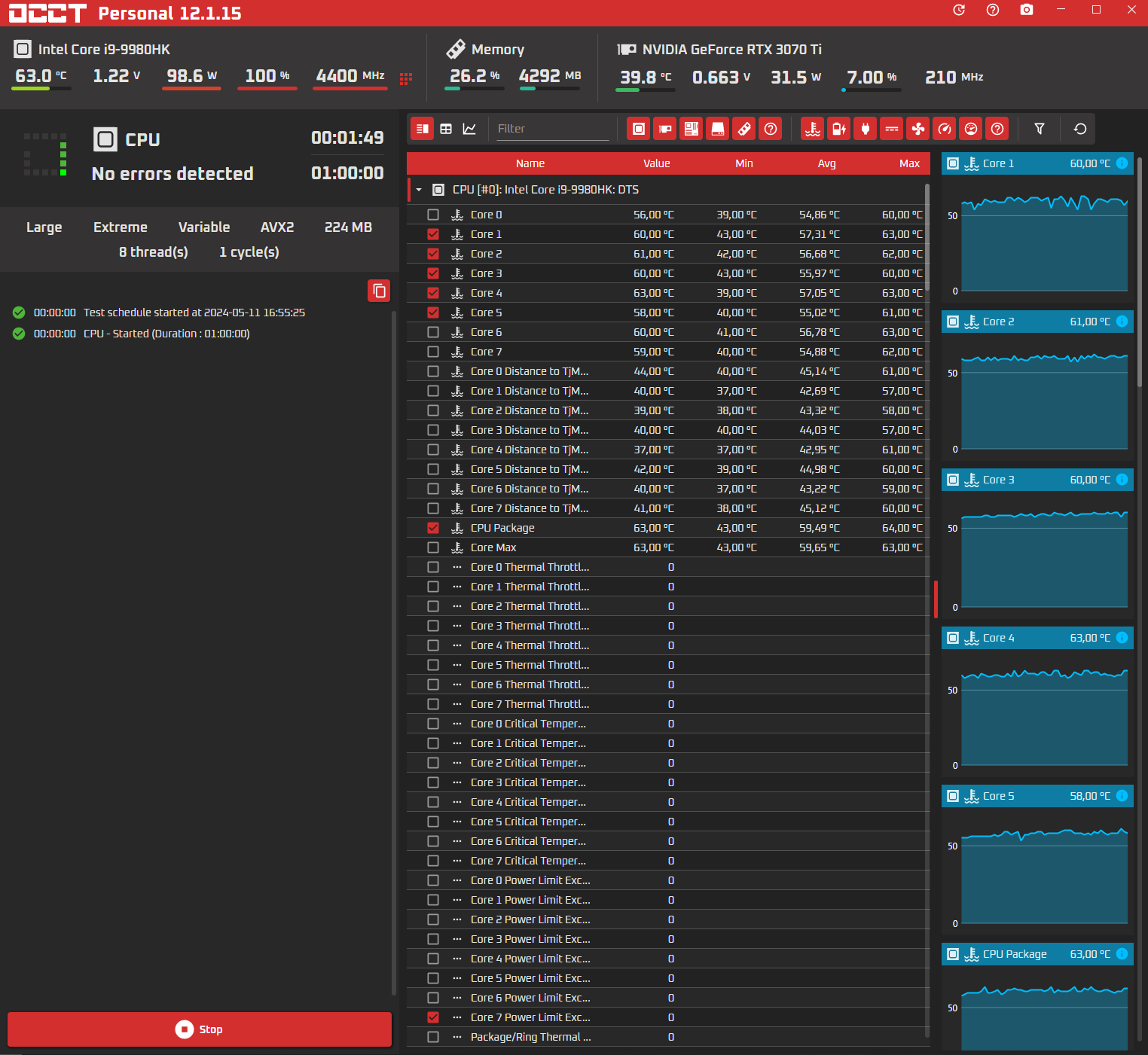Uncheck the CPU Package sensor checkbox
The width and height of the screenshot is (1148, 1055).
(x=433, y=528)
